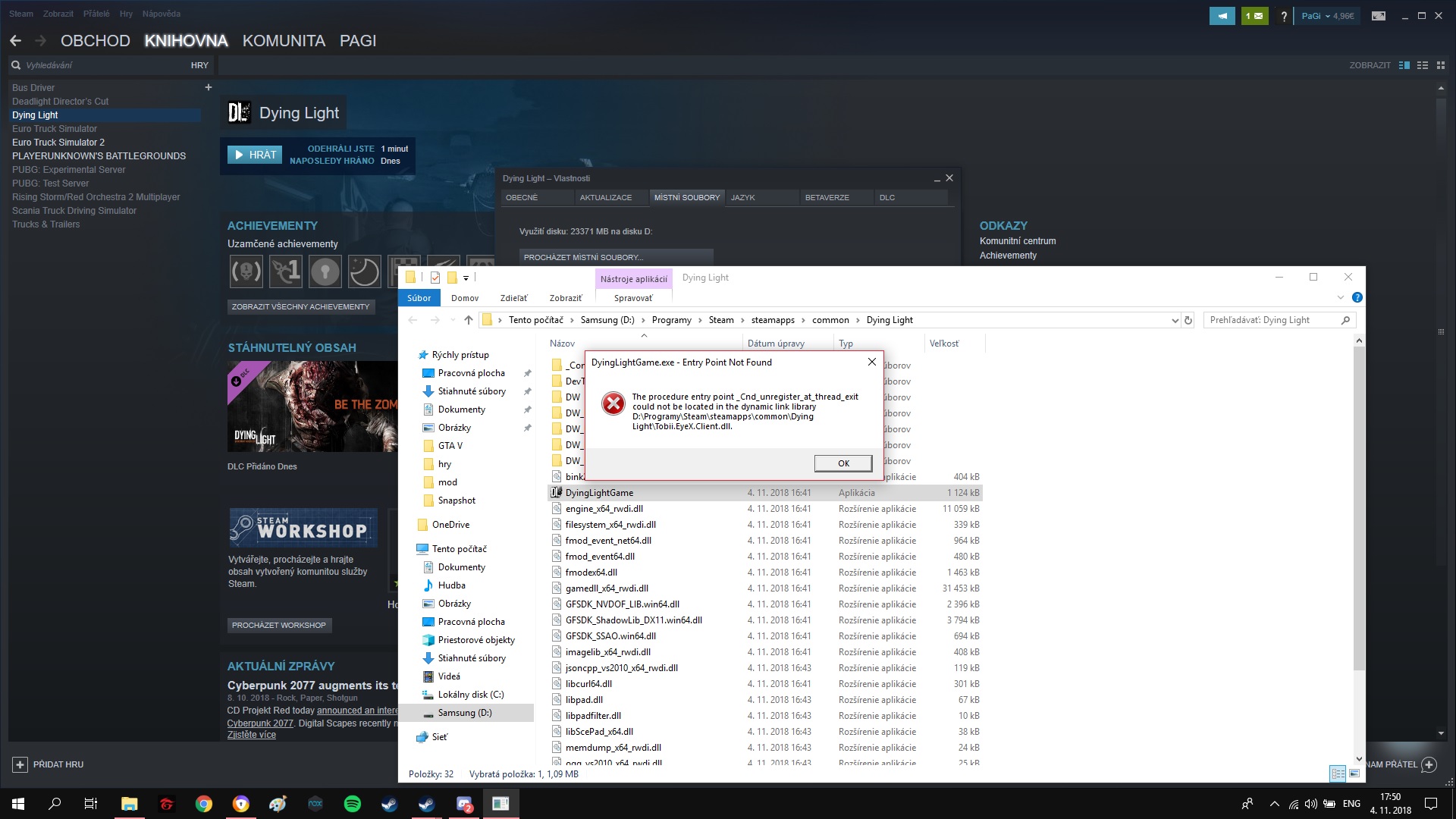Image resolution: width=1456 pixels, height=819 pixels.
Task: Open the Steam inbox envelope notification
Action: pos(1254,15)
